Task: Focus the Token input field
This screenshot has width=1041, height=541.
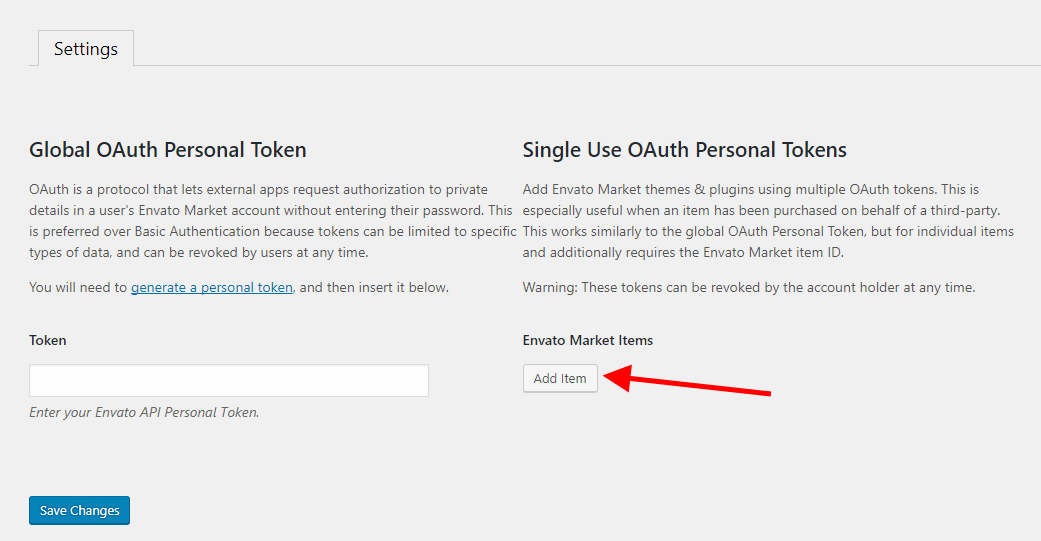Action: [x=228, y=380]
